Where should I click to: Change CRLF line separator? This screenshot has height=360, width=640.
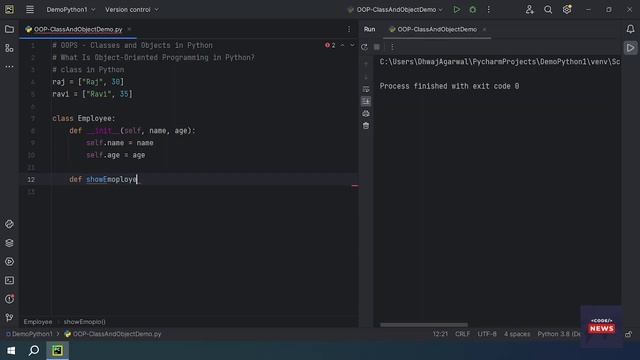(462, 334)
